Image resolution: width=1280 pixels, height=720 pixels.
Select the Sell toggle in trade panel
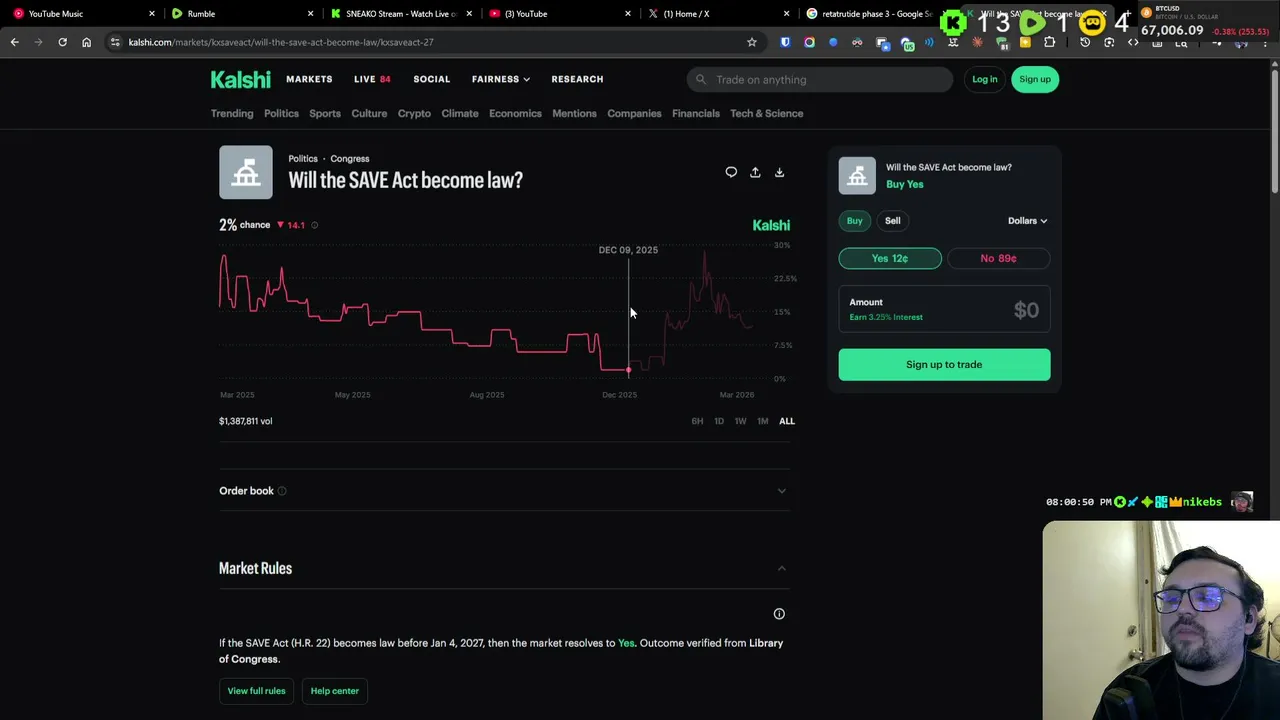tap(892, 221)
